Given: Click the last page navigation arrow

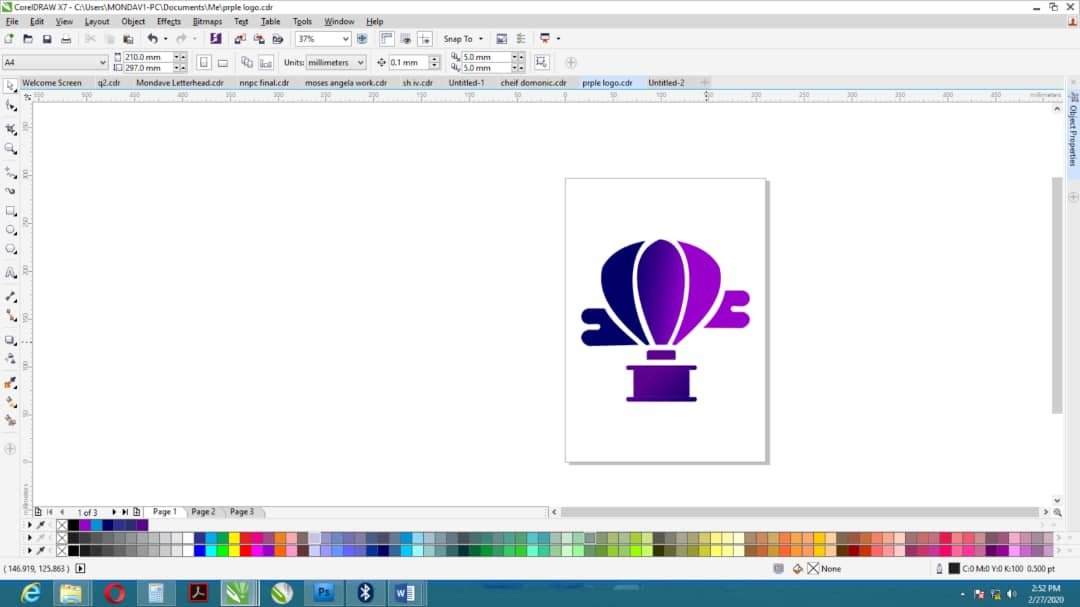Looking at the screenshot, I should pos(125,512).
